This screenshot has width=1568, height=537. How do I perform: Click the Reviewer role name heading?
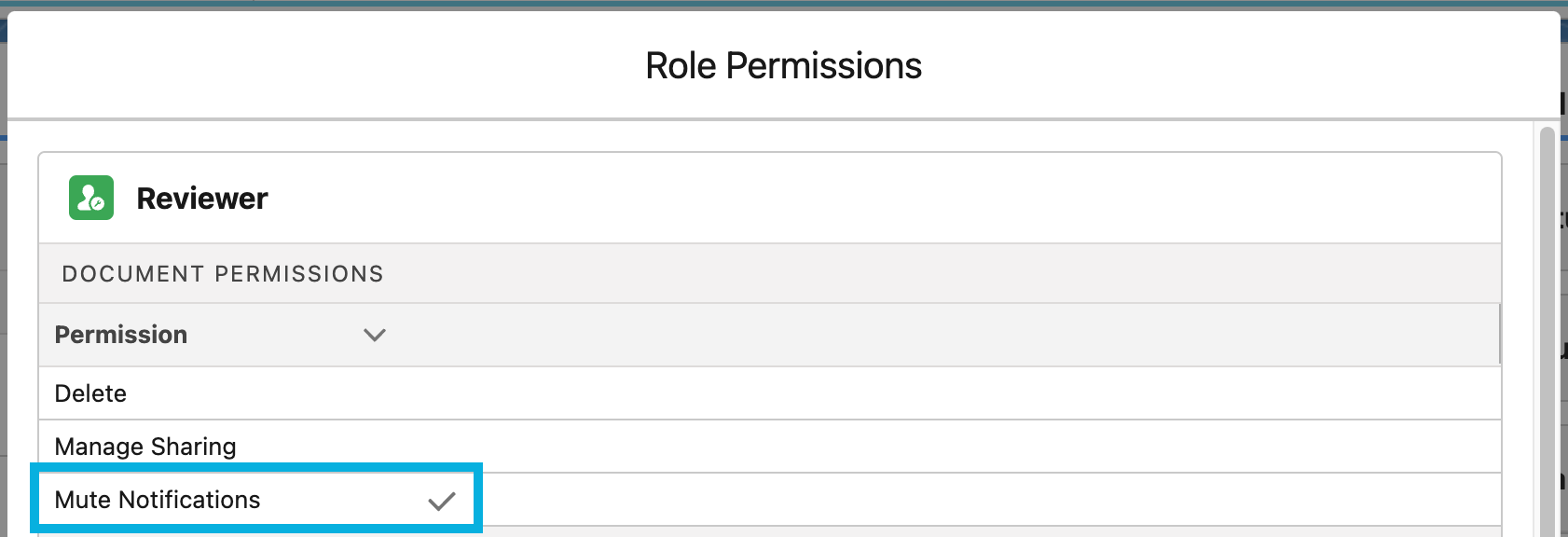(x=202, y=199)
